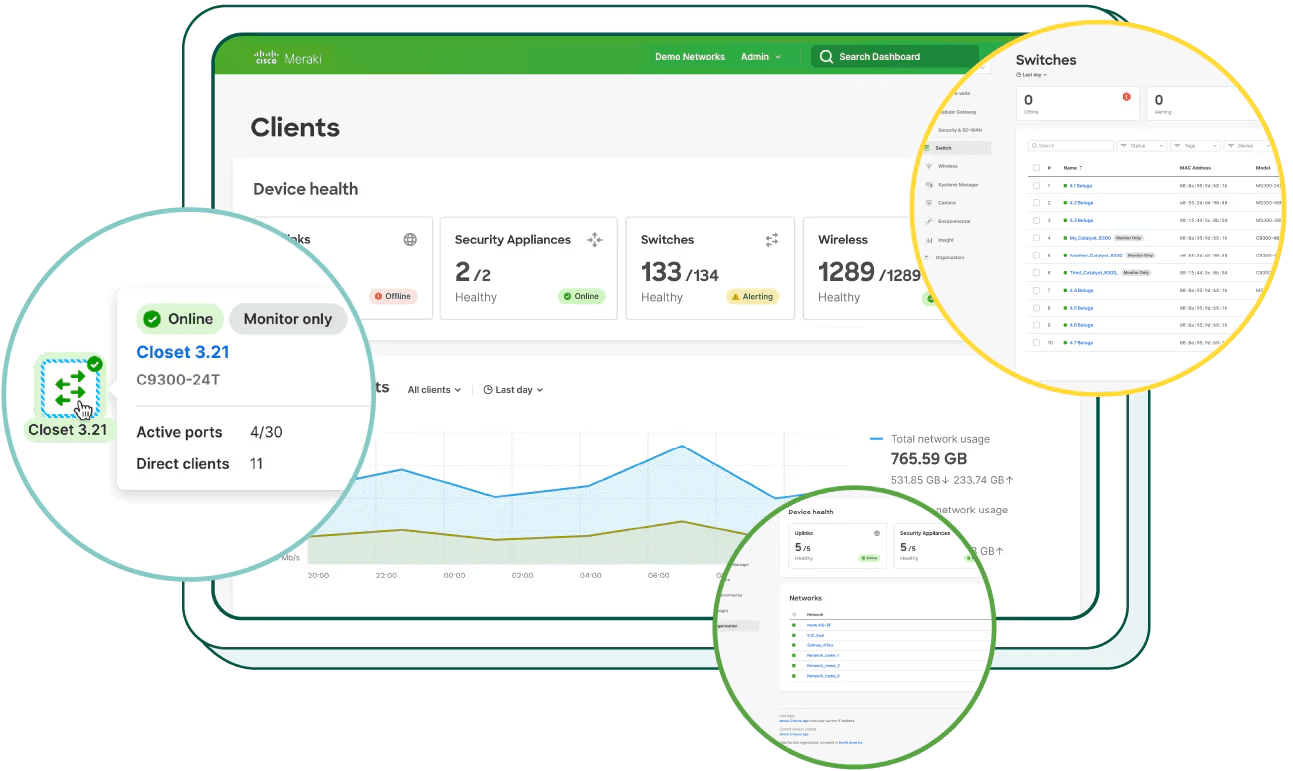This screenshot has height=771, width=1293.
Task: Open the Admin dropdown menu
Action: pos(760,57)
